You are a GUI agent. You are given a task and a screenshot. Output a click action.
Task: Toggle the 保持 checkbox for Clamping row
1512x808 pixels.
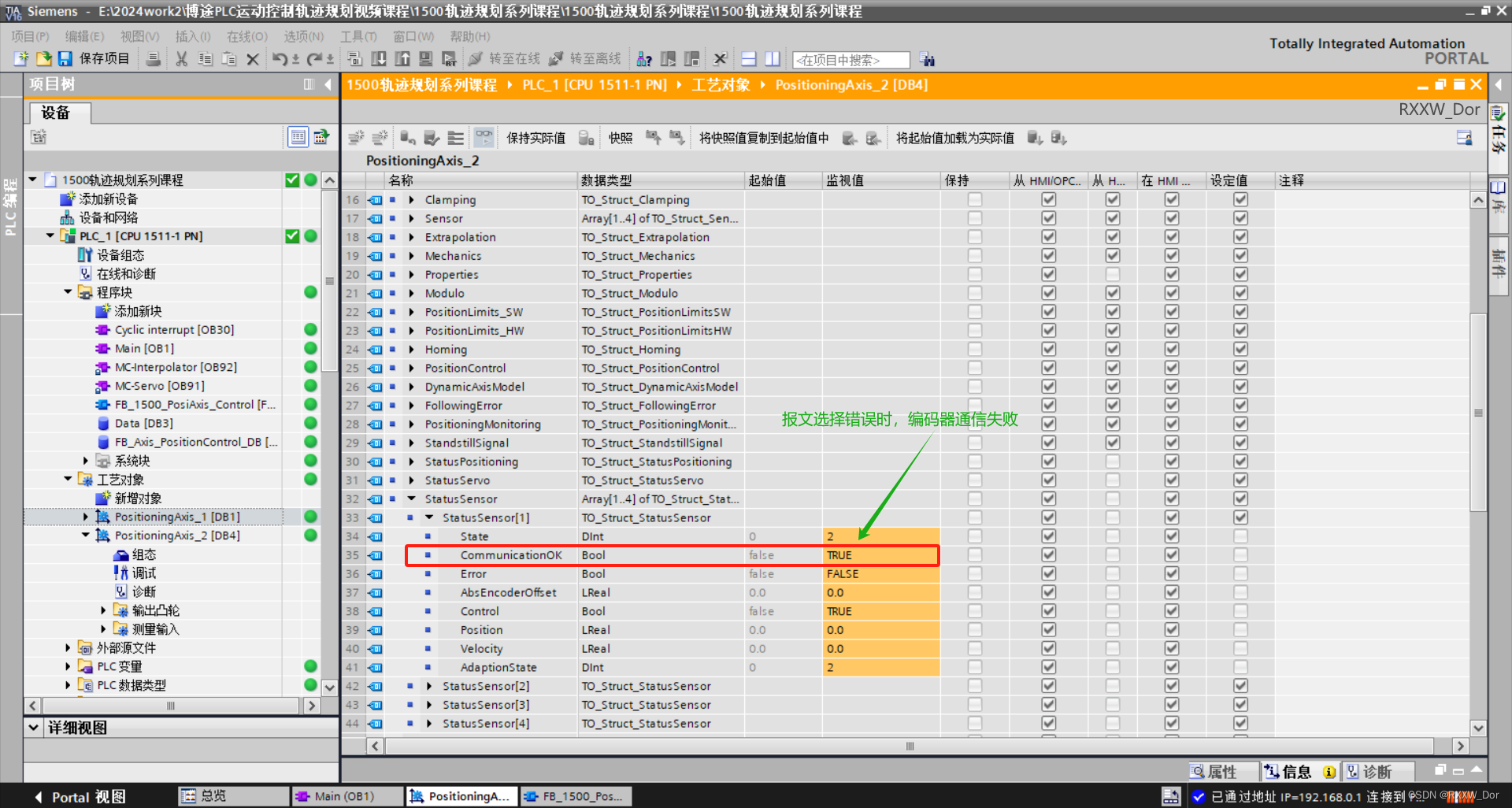tap(975, 200)
